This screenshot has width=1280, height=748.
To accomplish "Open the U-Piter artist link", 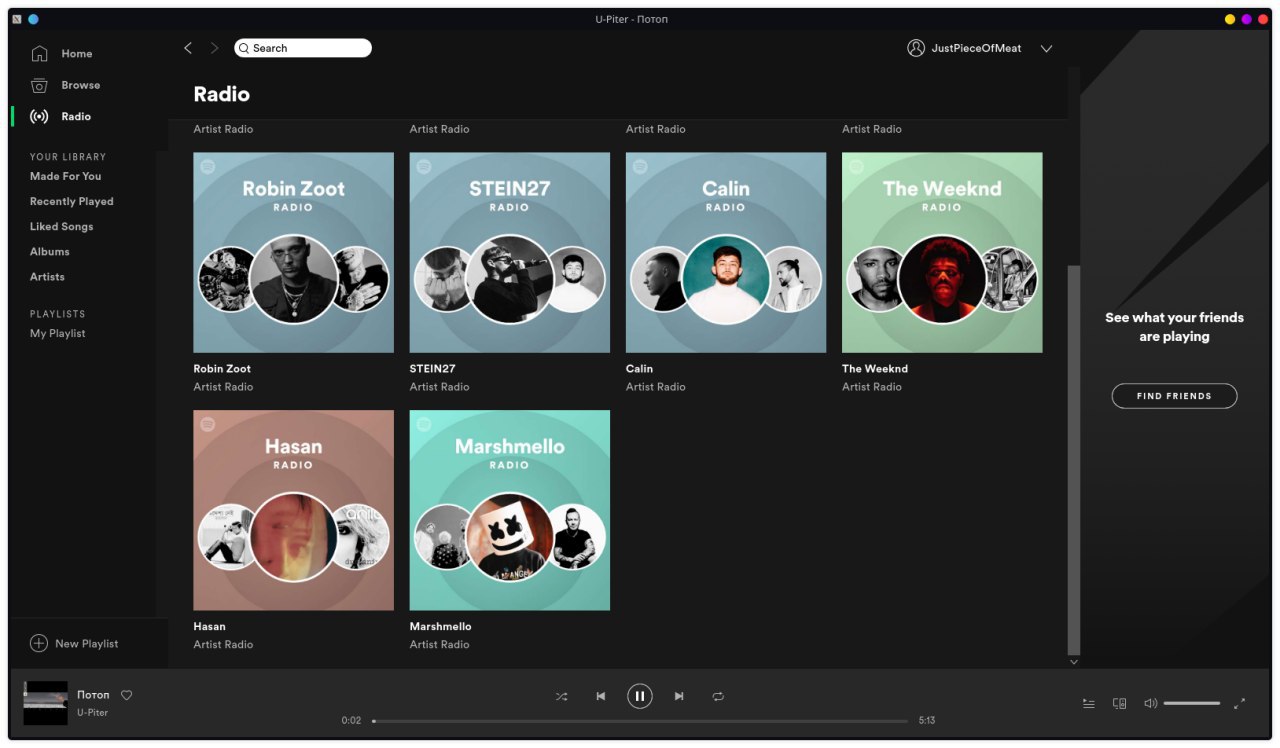I will tap(92, 713).
